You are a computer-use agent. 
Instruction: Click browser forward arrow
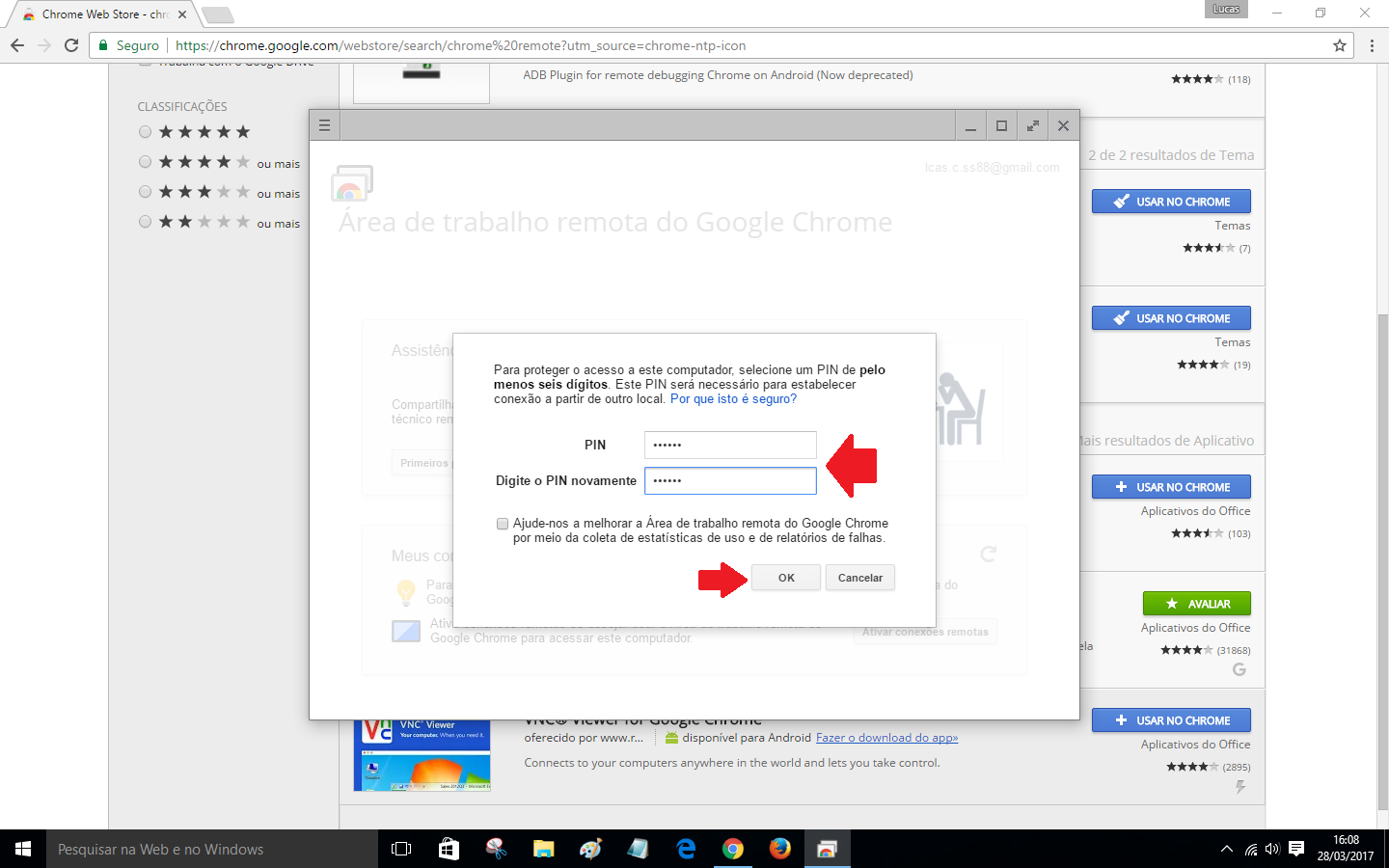point(44,45)
